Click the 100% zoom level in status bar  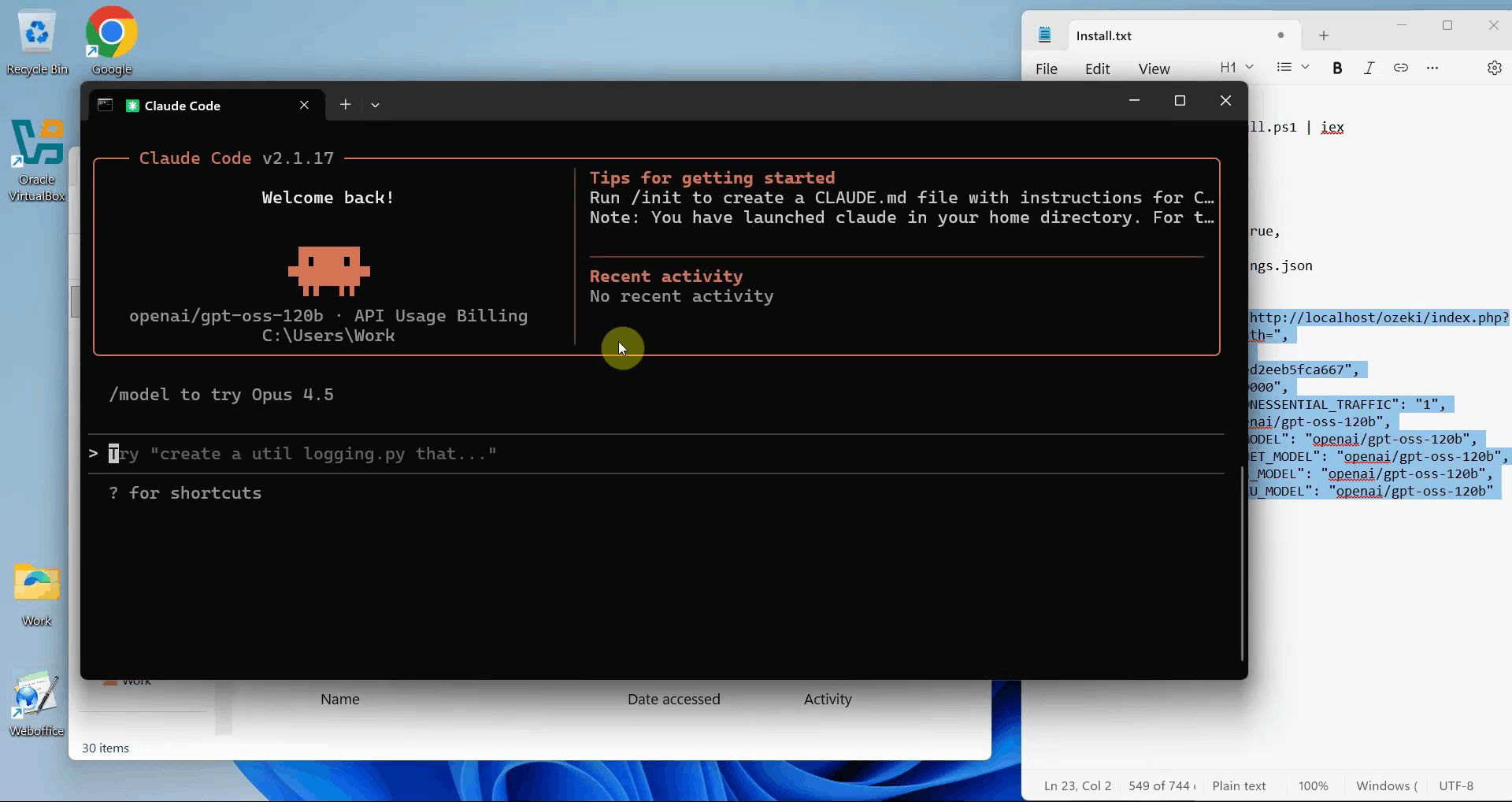1313,785
